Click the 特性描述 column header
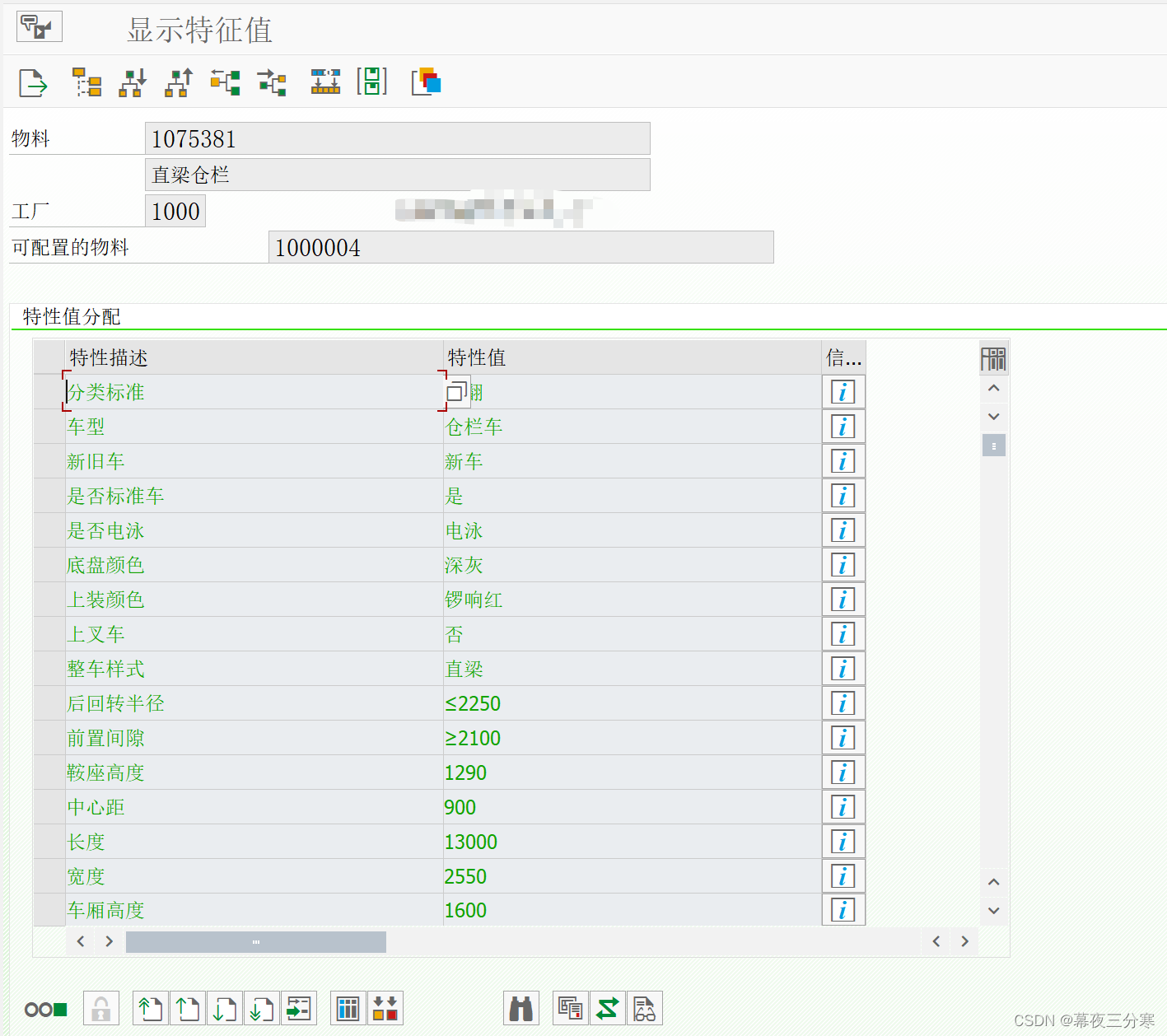The image size is (1167, 1036). (x=254, y=357)
